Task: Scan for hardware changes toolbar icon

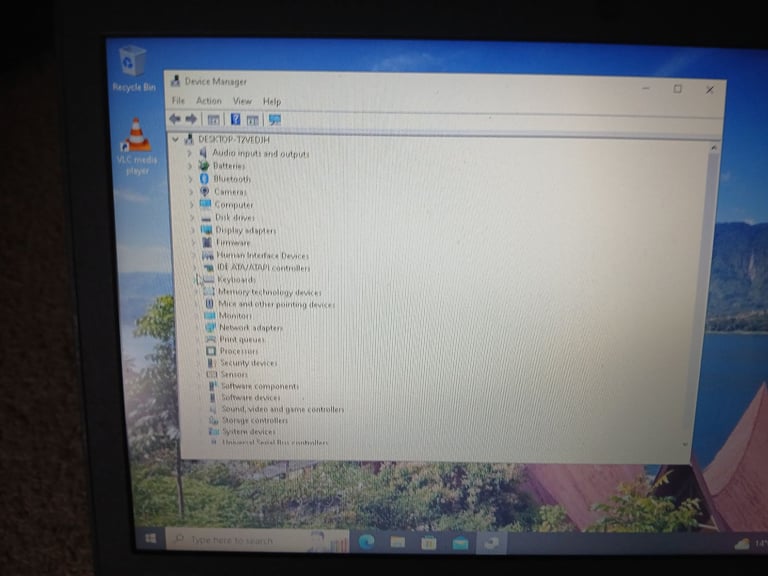Action: click(275, 120)
